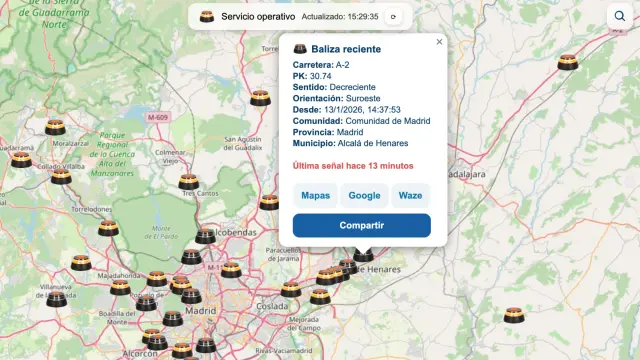The height and width of the screenshot is (360, 640).
Task: Select beacon marker northwest of Majadahonda
Action: (x=81, y=262)
